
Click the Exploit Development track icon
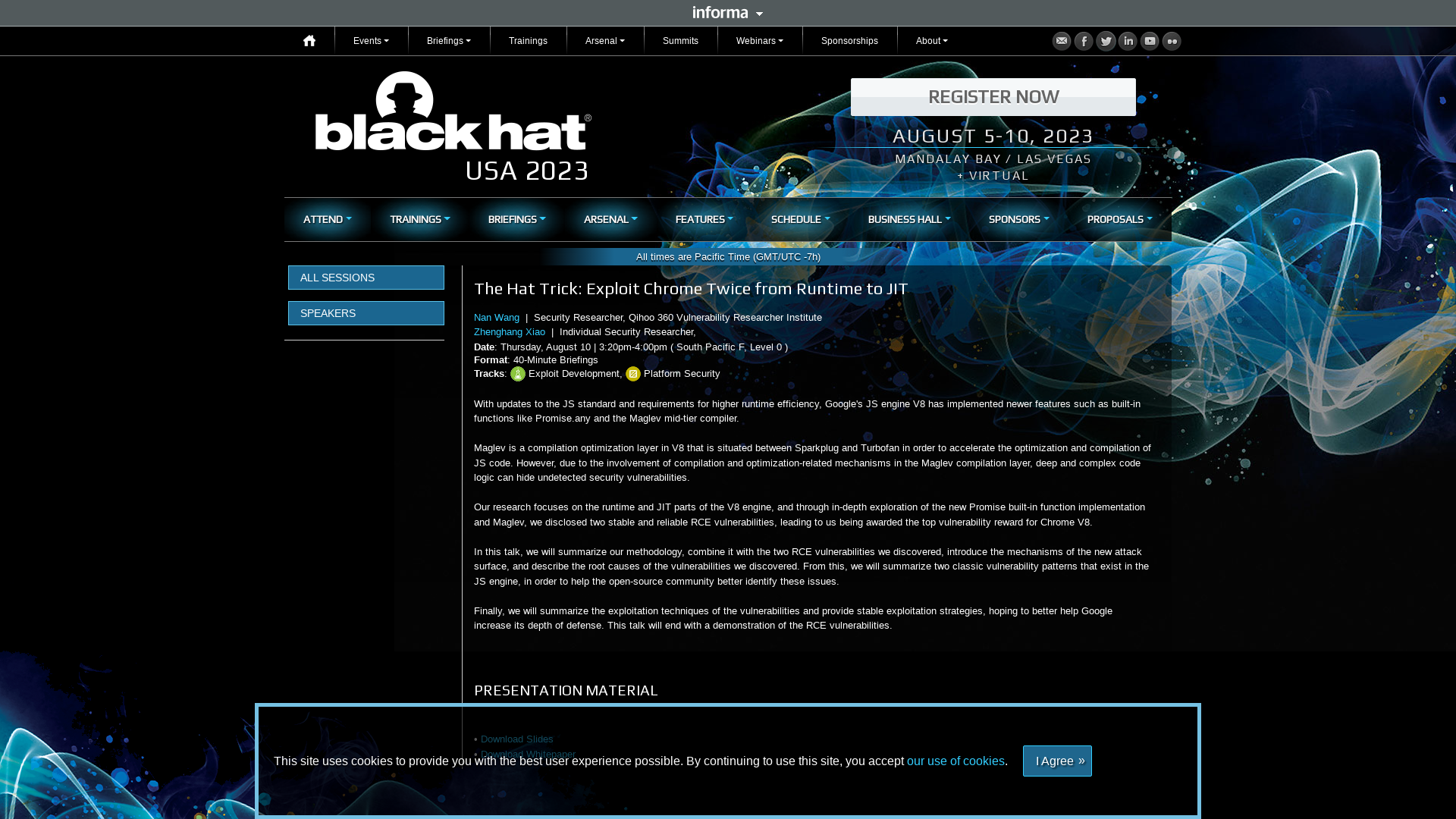coord(518,374)
